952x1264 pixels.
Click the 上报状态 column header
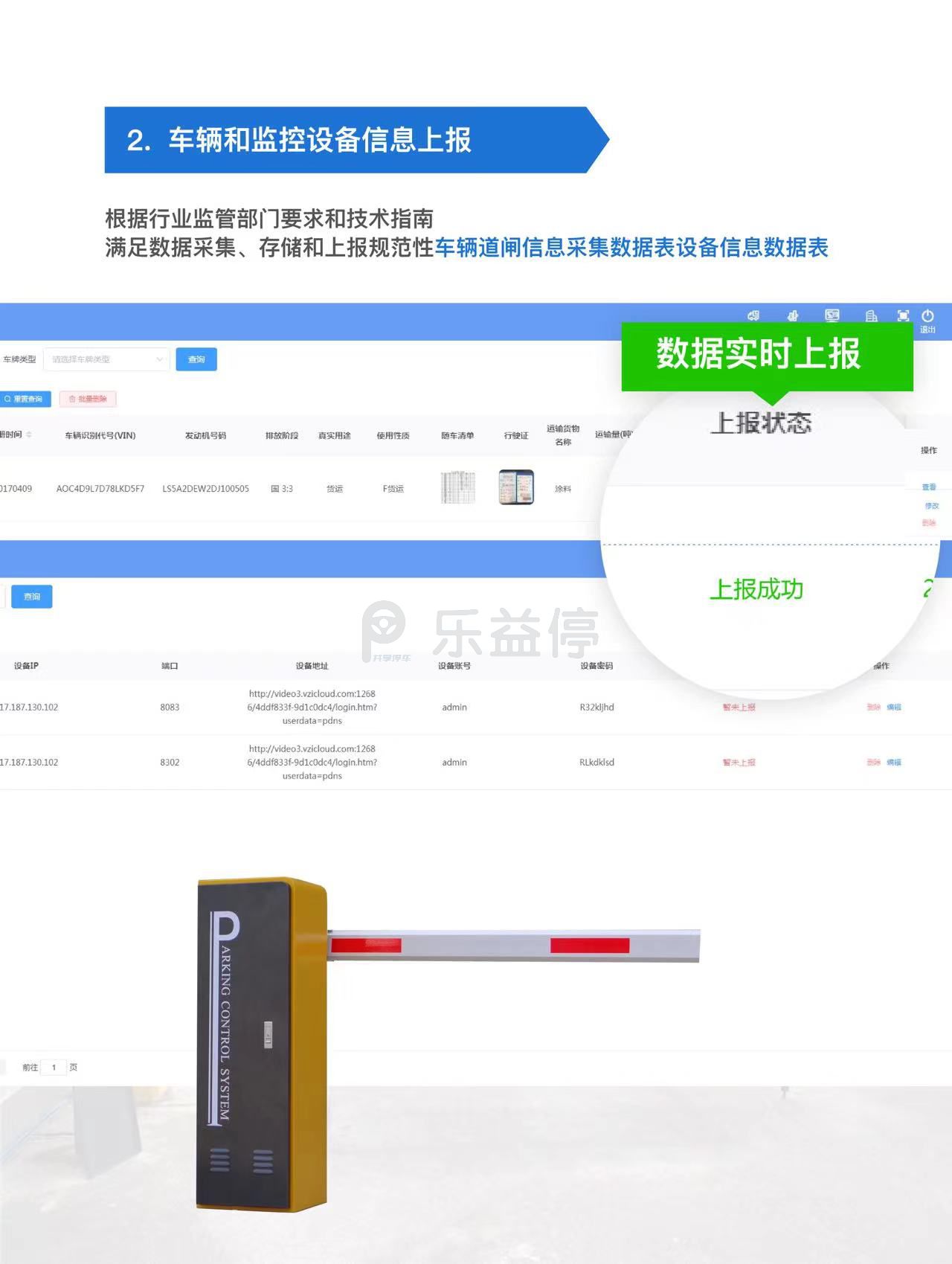pos(761,423)
